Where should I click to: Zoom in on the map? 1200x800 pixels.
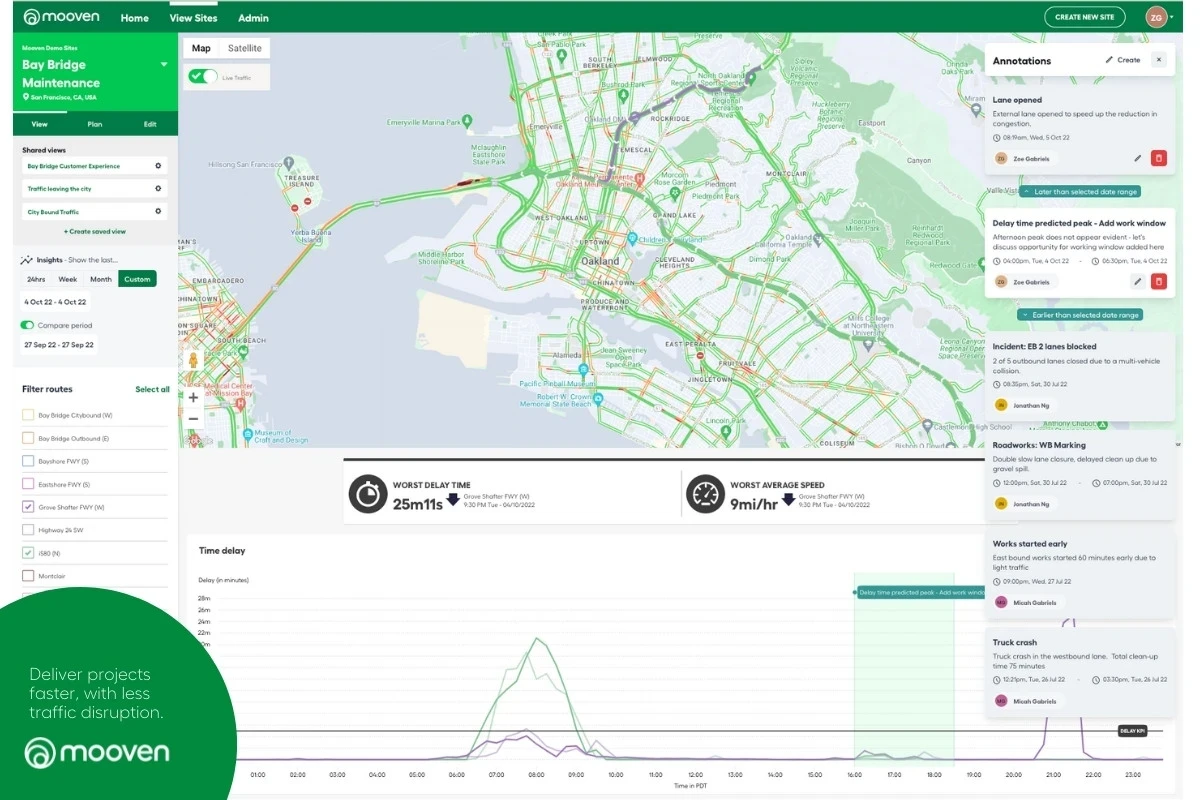193,397
